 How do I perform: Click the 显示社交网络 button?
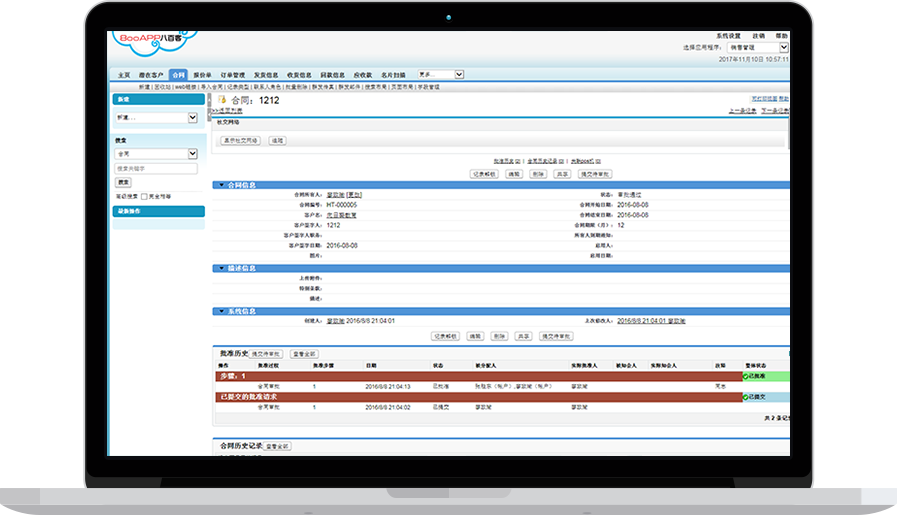241,141
